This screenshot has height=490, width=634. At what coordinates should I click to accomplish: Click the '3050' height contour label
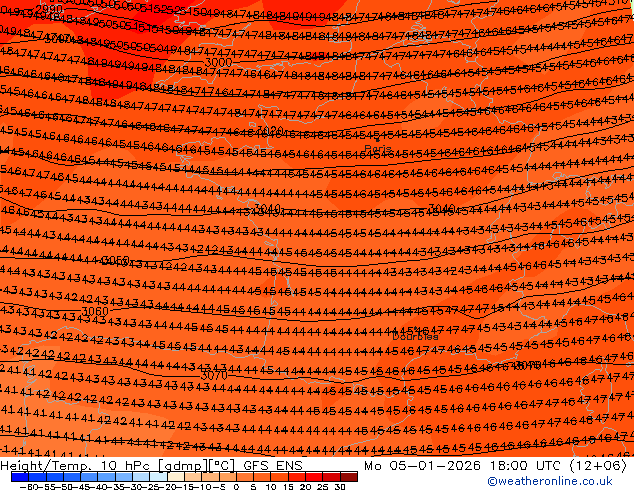click(x=116, y=260)
